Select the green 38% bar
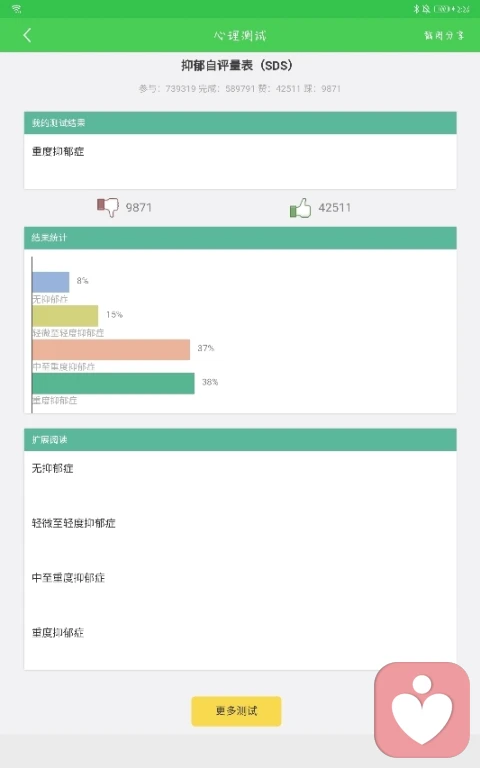The image size is (480, 768). [x=114, y=384]
